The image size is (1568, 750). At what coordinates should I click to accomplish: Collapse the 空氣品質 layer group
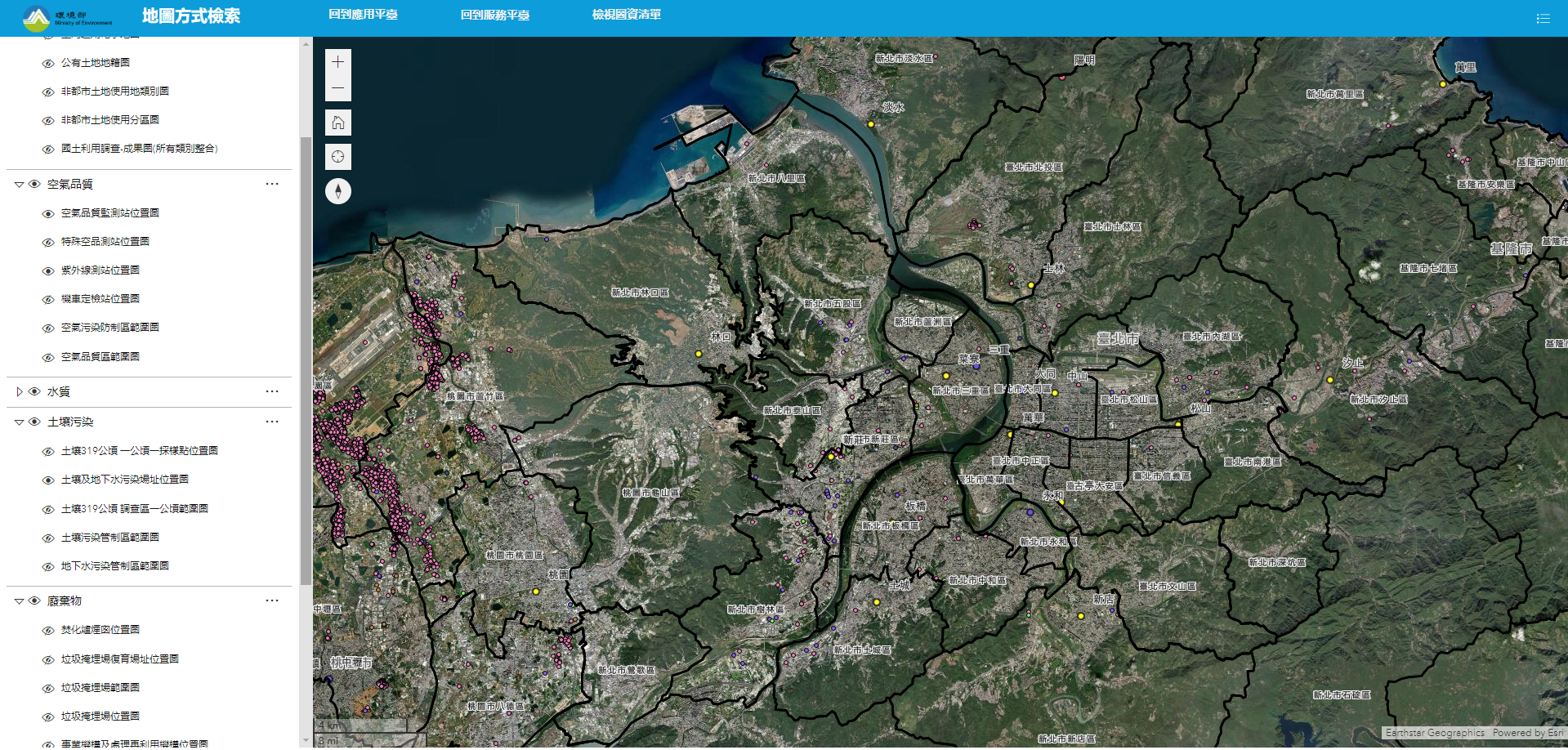[19, 185]
